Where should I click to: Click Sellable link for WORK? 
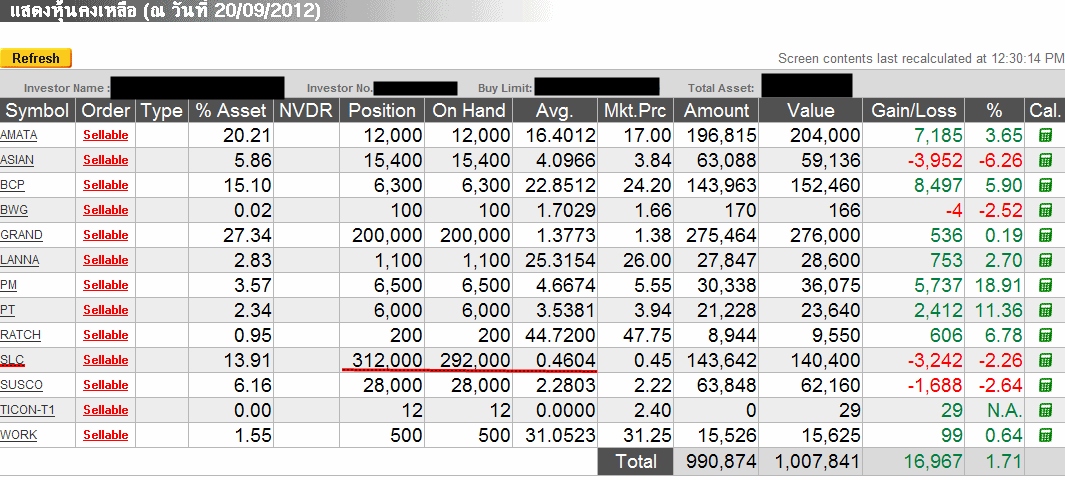[105, 435]
